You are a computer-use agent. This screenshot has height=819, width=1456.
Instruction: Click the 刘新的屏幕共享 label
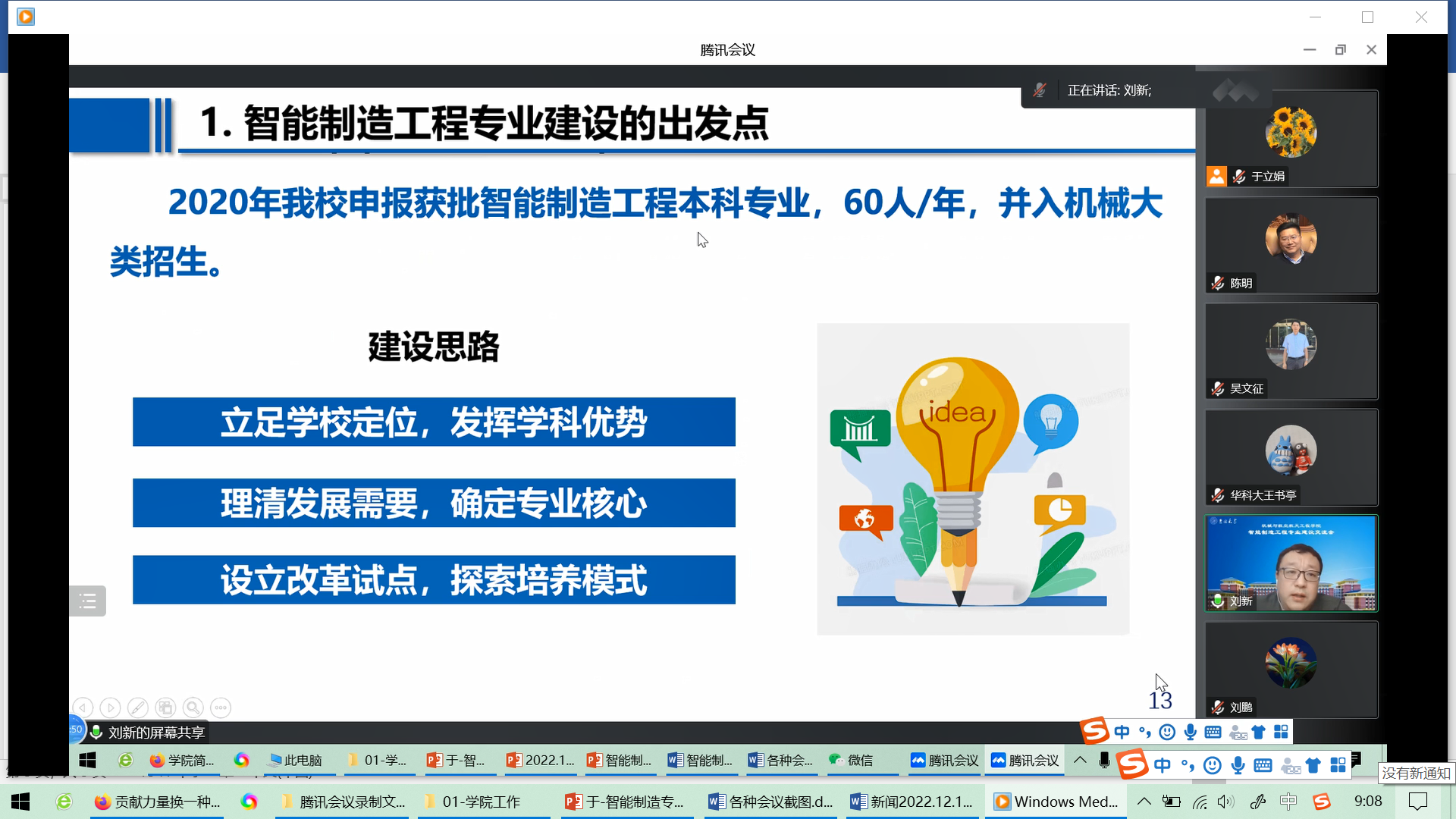click(155, 733)
